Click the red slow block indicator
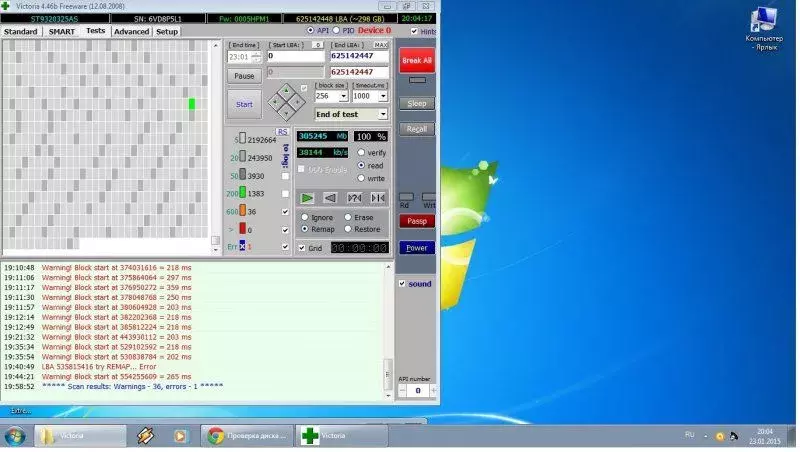Viewport: 800px width, 452px height. (x=243, y=229)
